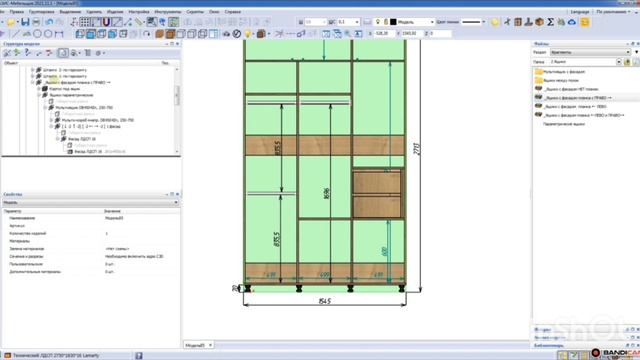Select 'Параметрические ящики' item in files list
The height and width of the screenshot is (360, 640).
(564, 124)
